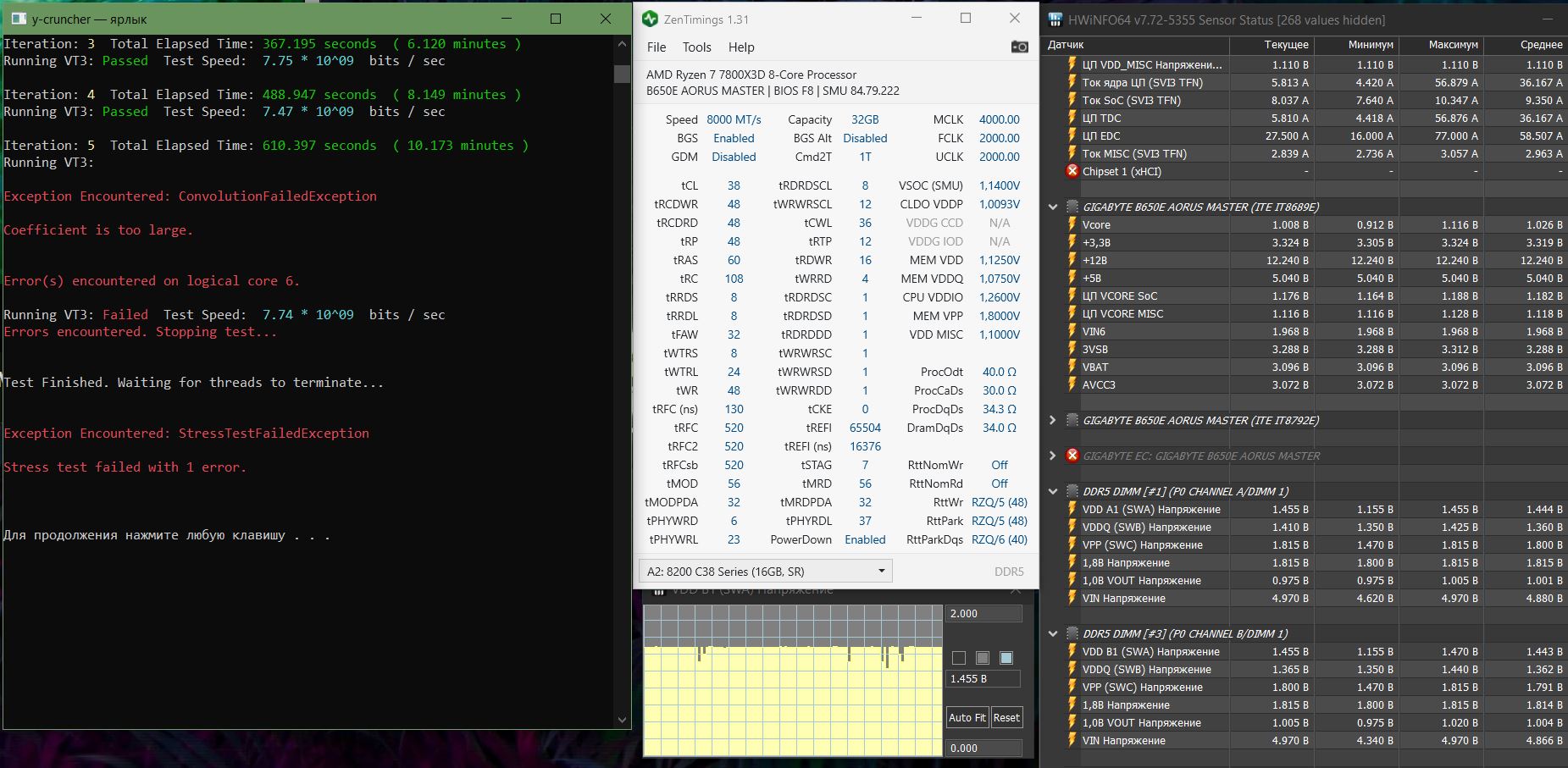Click the chip icon of DDR5 DIMM [#1] group

click(1072, 491)
